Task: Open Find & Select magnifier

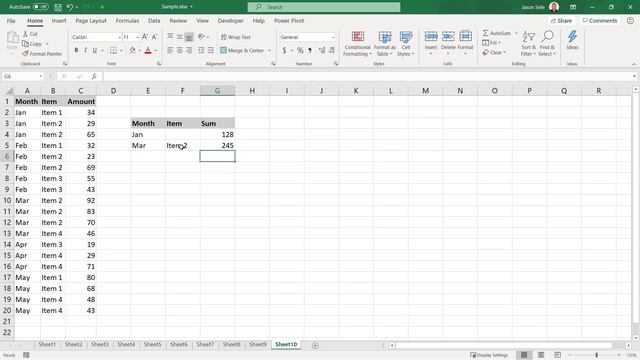Action: (547, 44)
